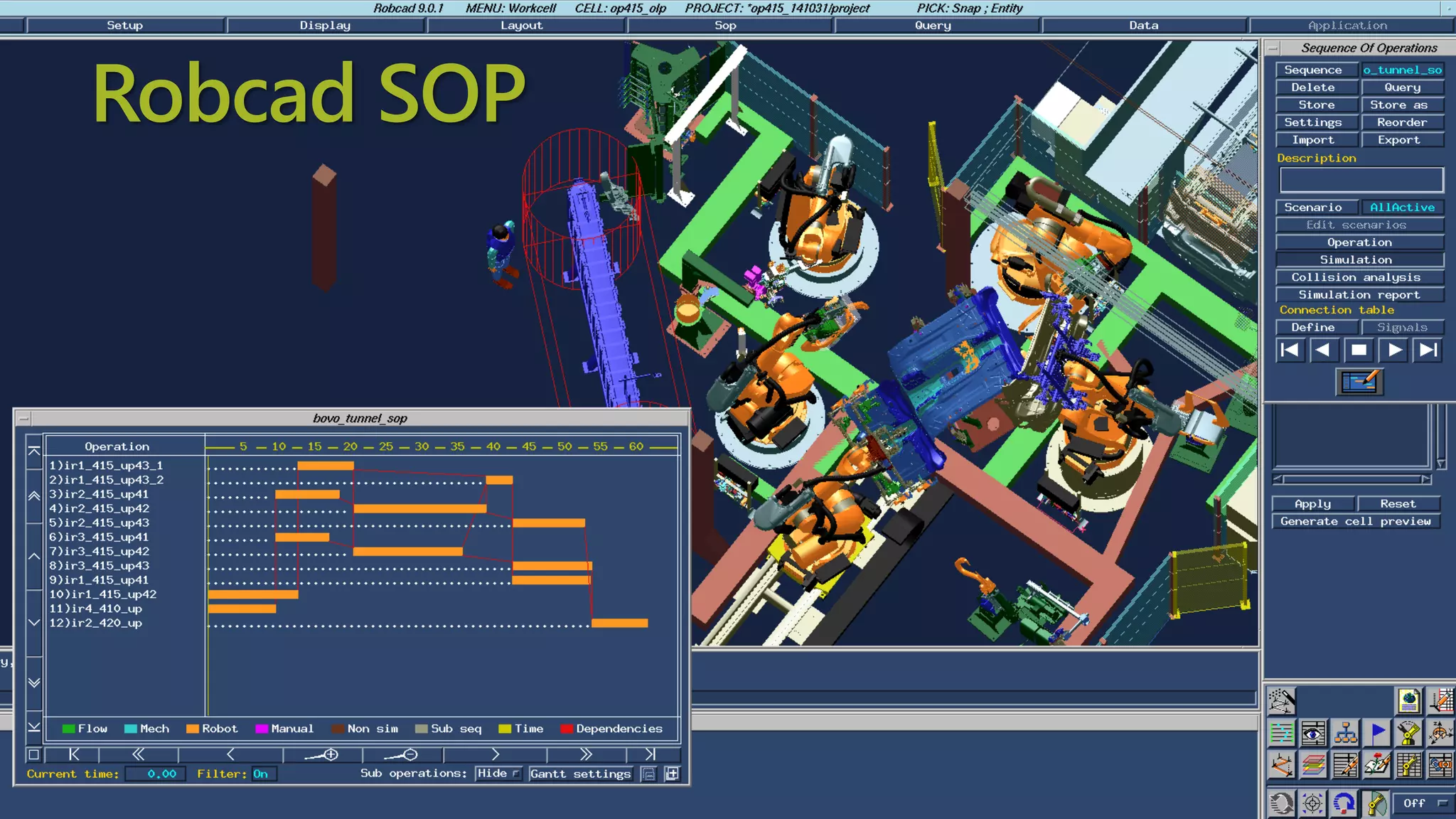Click the rose notebook with pen icon

pyautogui.click(x=1377, y=766)
